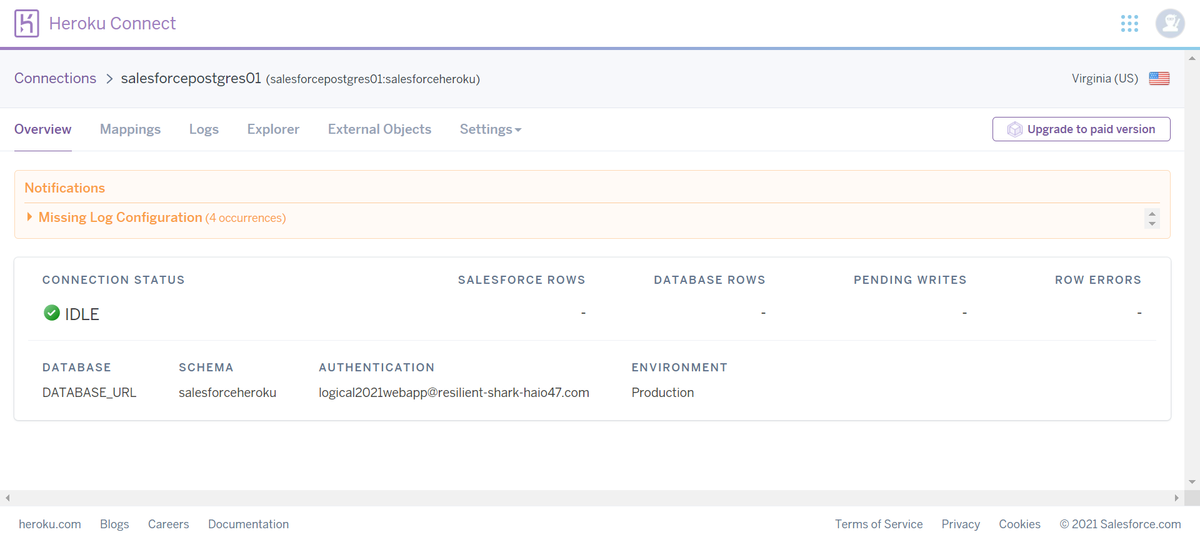Click the vertical scrollbar down arrow
The width and height of the screenshot is (1200, 542).
pos(1192,482)
